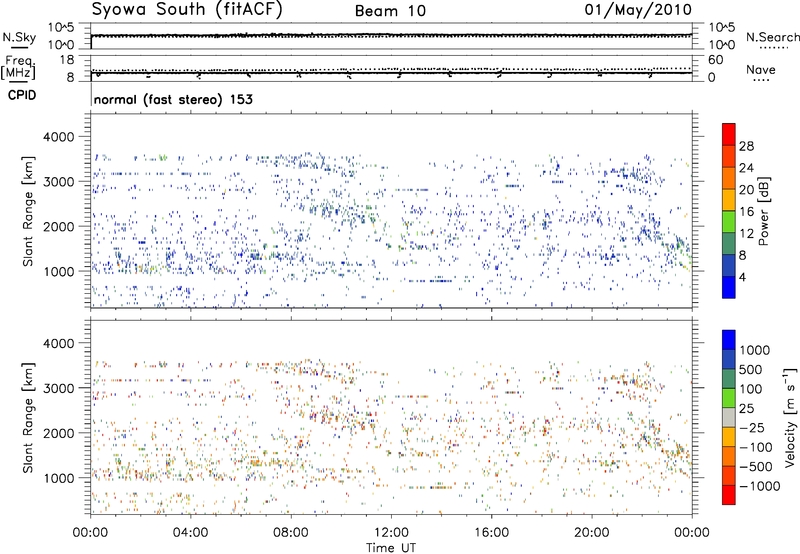Click the '-1000' label on the Velocity colorbar
This screenshot has width=800, height=554.
coord(760,486)
